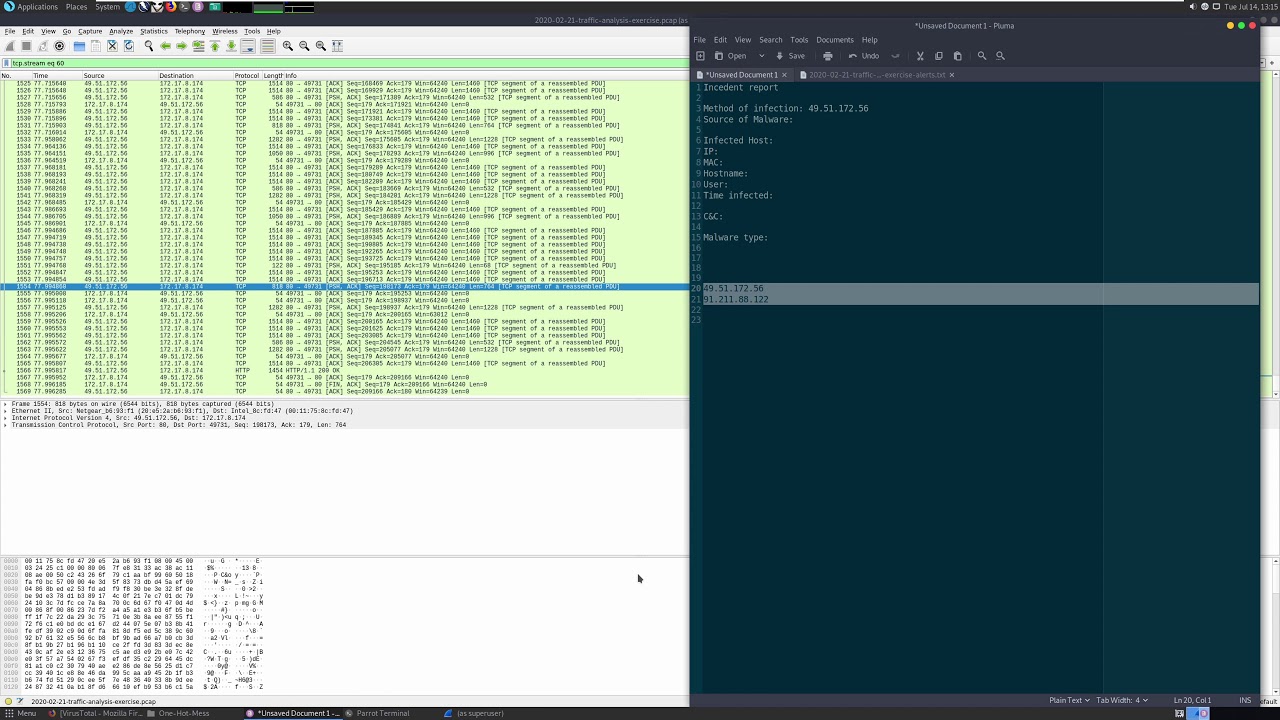
Task: Open the recent files dropdown beside Open
Action: (761, 56)
